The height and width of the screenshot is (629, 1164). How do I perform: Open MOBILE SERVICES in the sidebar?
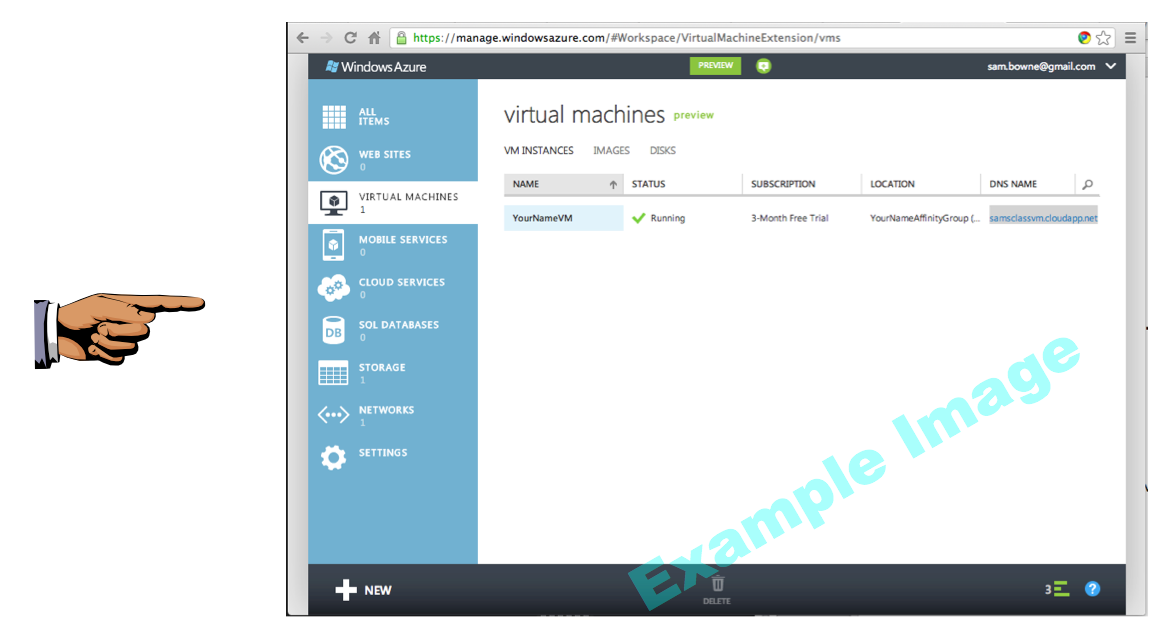pos(393,245)
